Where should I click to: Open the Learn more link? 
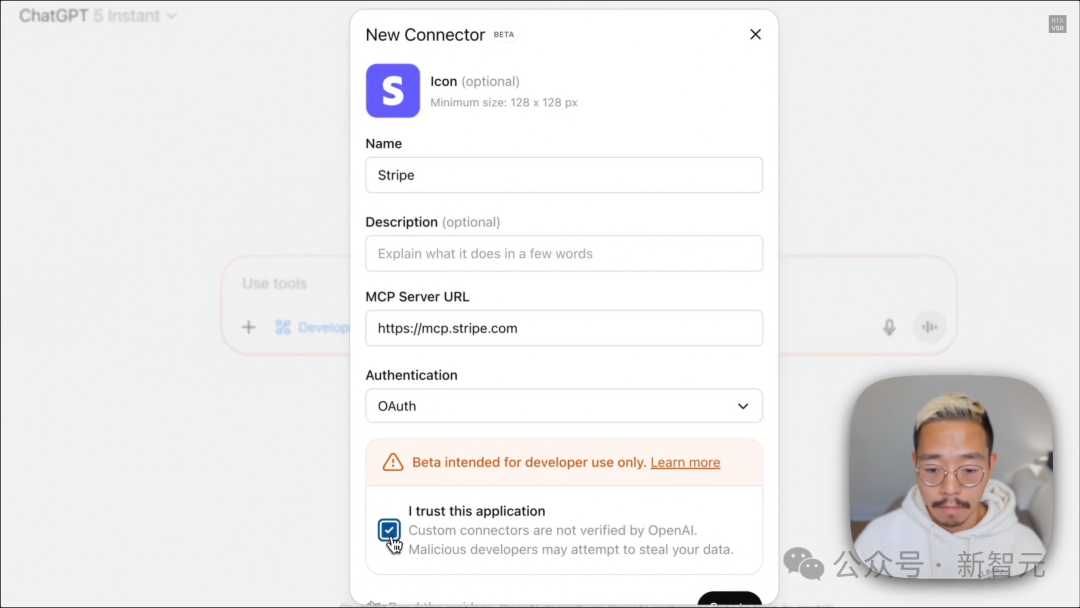coord(685,462)
